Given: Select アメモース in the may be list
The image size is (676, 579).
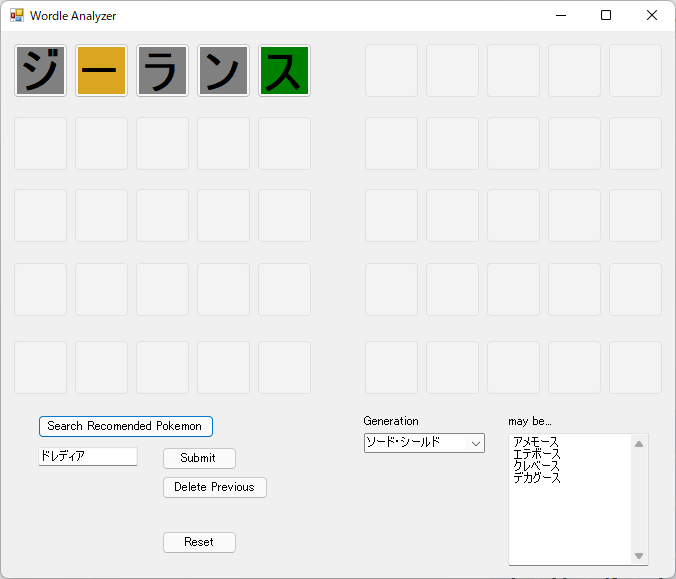Looking at the screenshot, I should tap(535, 441).
